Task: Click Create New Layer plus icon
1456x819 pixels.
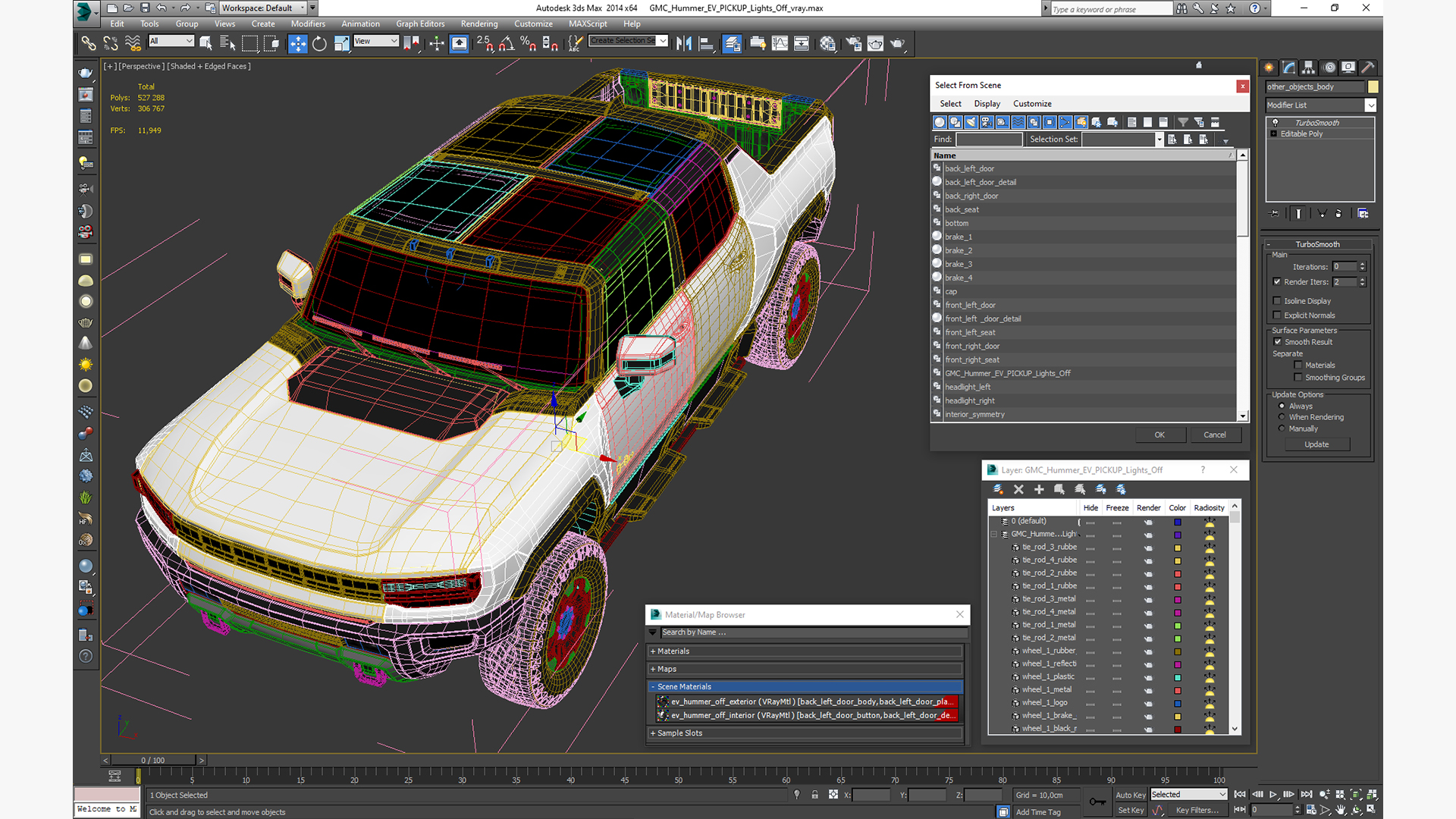Action: pyautogui.click(x=1039, y=489)
